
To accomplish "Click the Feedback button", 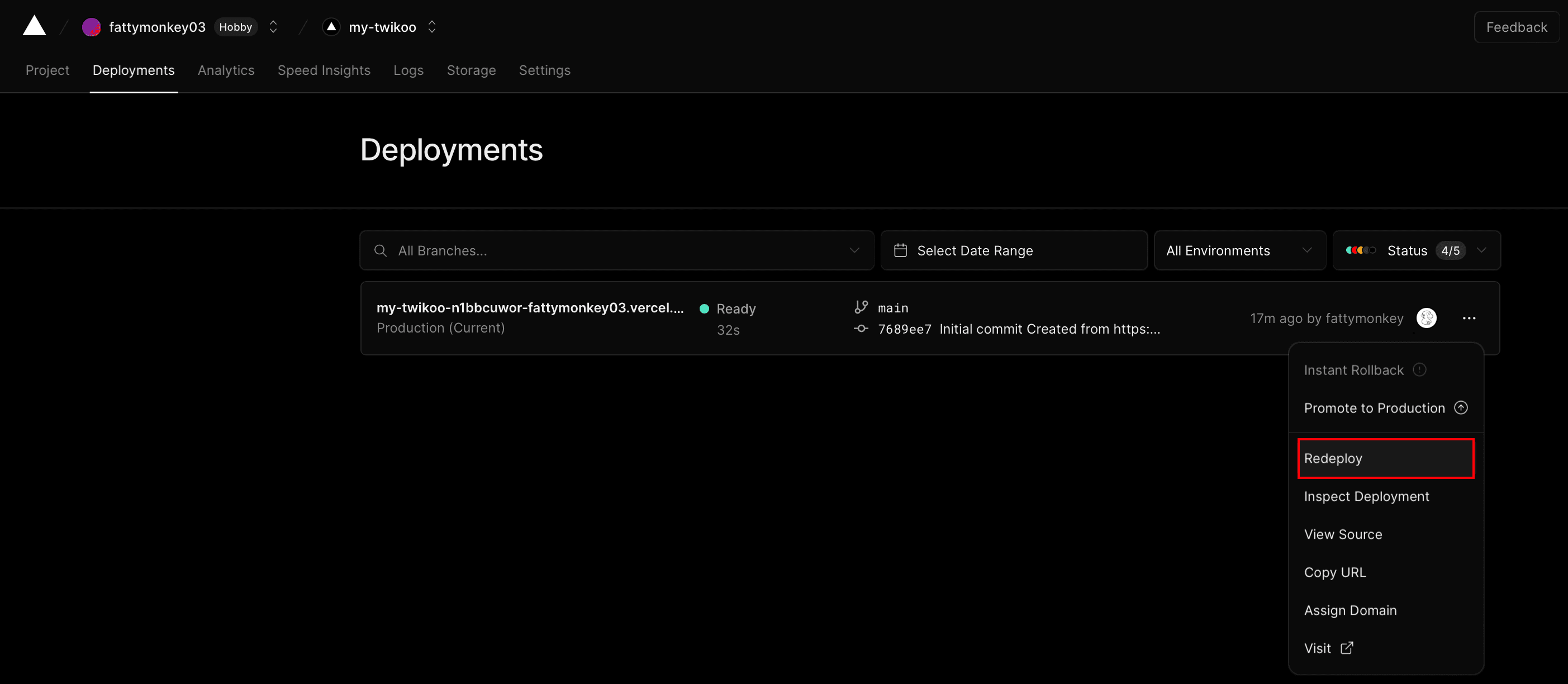I will click(x=1516, y=27).
